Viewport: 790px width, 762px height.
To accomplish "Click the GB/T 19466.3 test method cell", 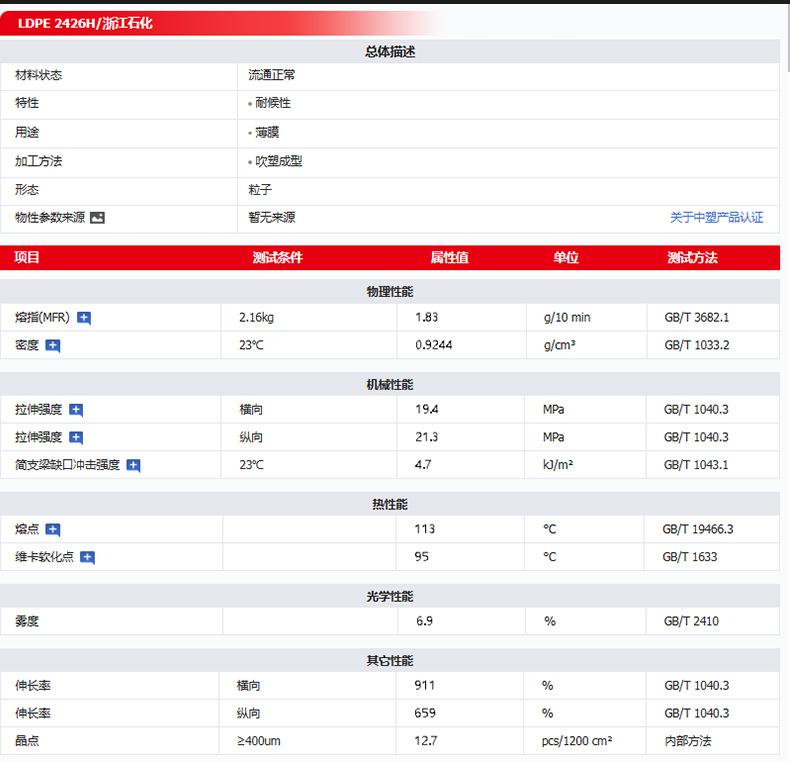I will click(x=697, y=529).
